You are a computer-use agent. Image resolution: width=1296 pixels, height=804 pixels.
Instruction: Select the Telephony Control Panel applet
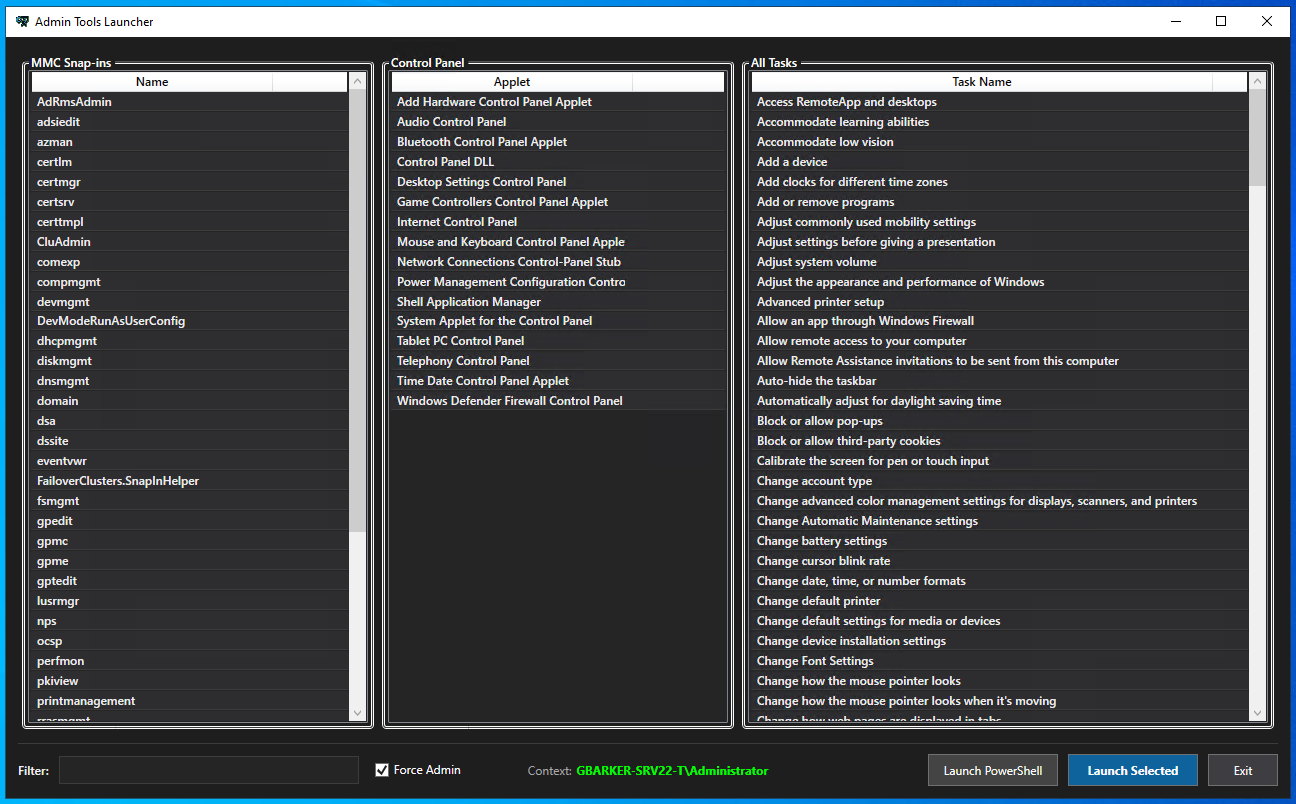coord(462,361)
